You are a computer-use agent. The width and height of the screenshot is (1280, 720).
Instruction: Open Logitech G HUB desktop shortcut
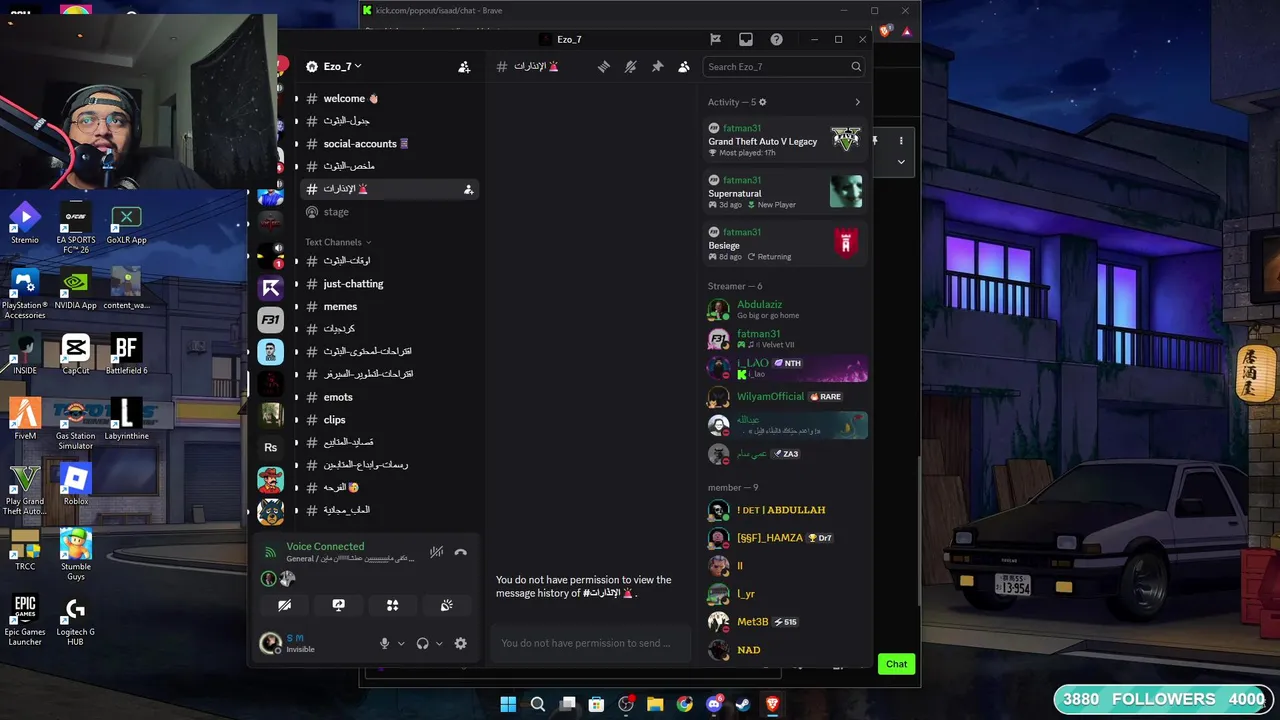76,619
